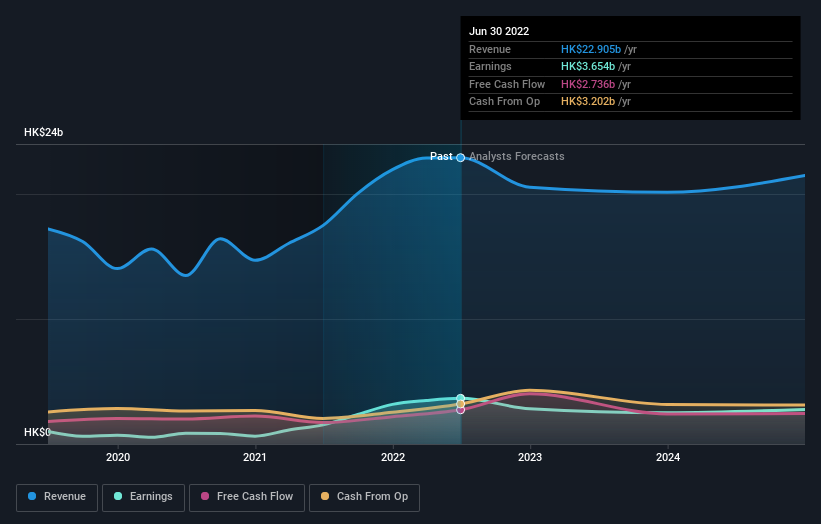This screenshot has height=524, width=821.
Task: Click the Cash From Op value HK$3.202b
Action: (x=588, y=102)
